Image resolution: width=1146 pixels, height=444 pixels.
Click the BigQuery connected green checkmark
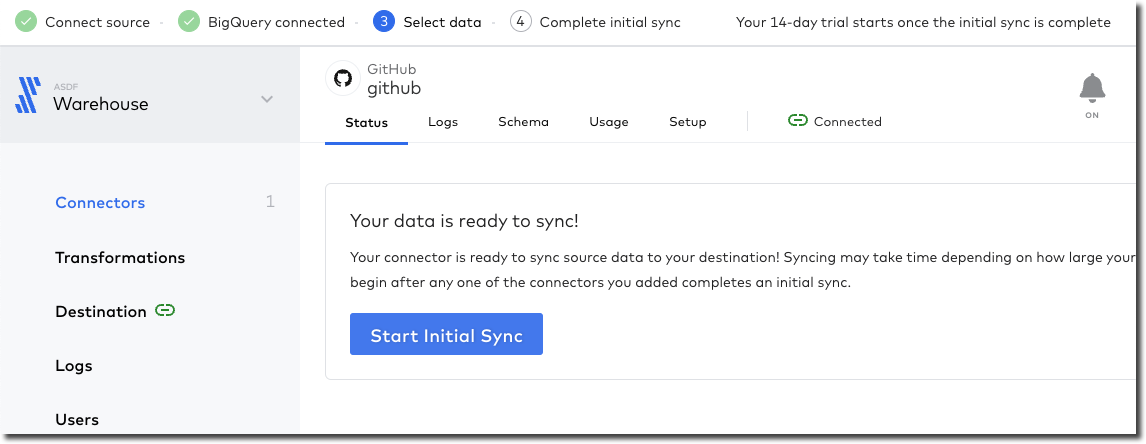188,22
